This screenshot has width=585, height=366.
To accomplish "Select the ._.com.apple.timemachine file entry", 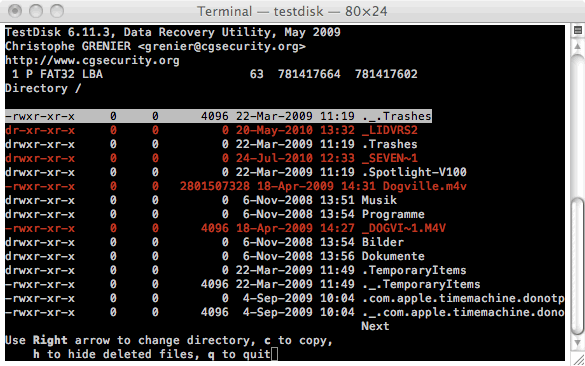I will pyautogui.click(x=285, y=312).
